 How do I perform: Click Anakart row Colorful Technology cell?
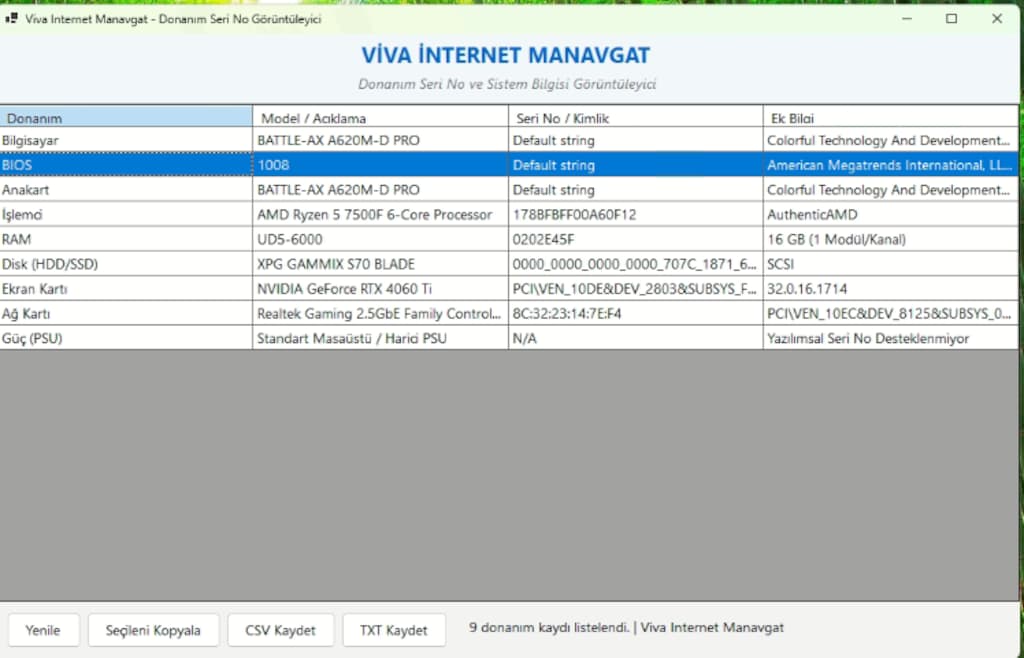coord(891,190)
